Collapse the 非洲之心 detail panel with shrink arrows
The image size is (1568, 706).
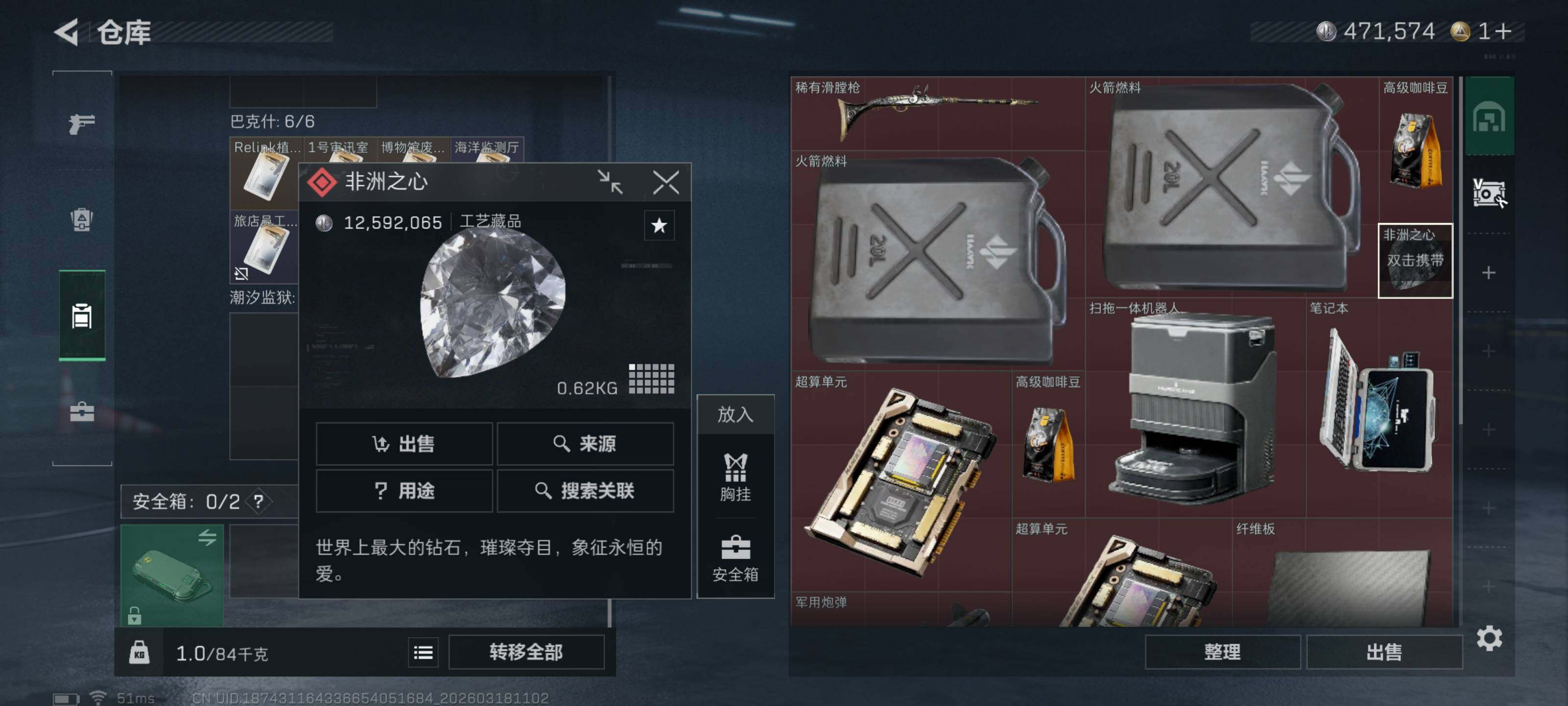(x=609, y=182)
